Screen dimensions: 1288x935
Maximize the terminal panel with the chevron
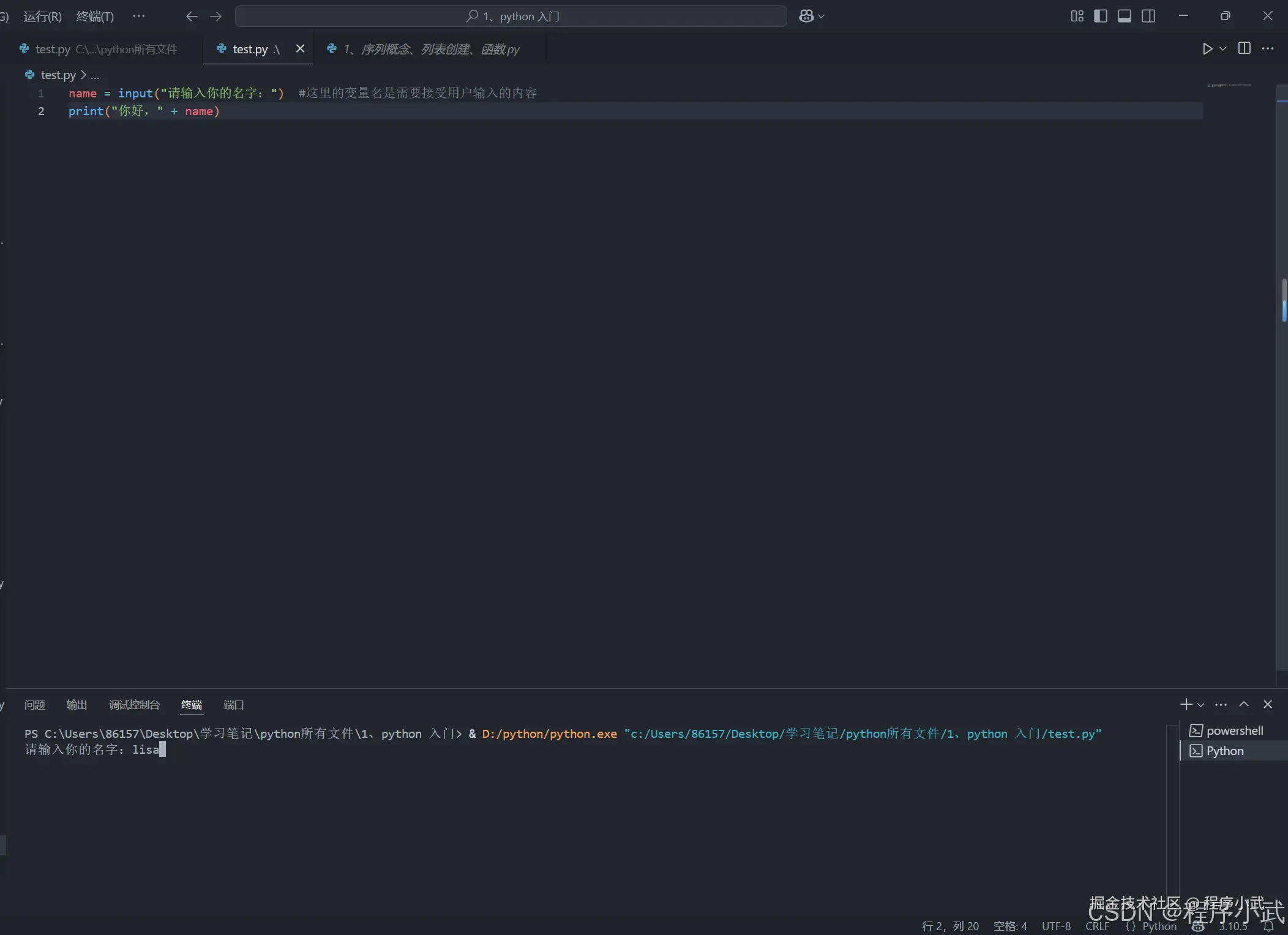point(1244,704)
